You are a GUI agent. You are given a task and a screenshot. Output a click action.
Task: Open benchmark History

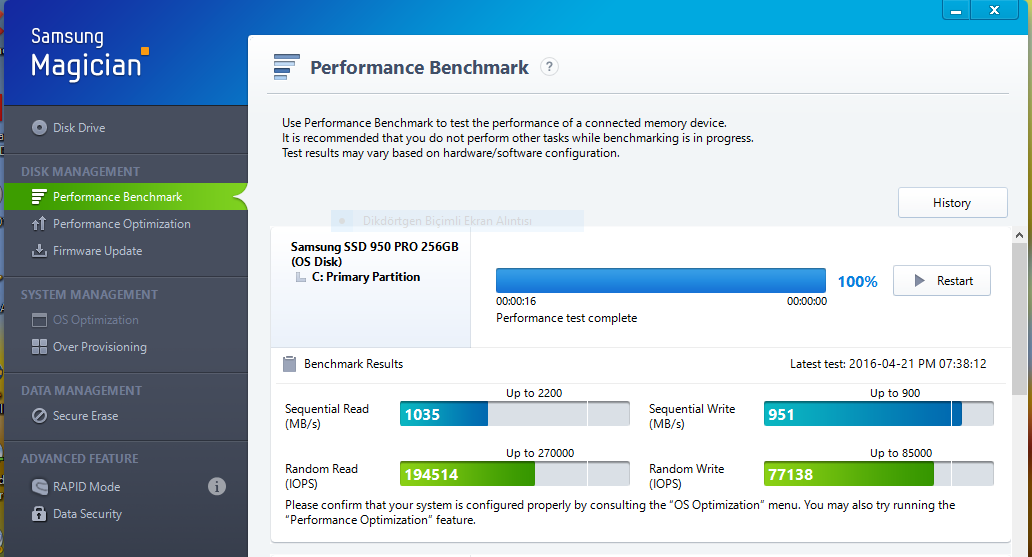click(x=952, y=203)
